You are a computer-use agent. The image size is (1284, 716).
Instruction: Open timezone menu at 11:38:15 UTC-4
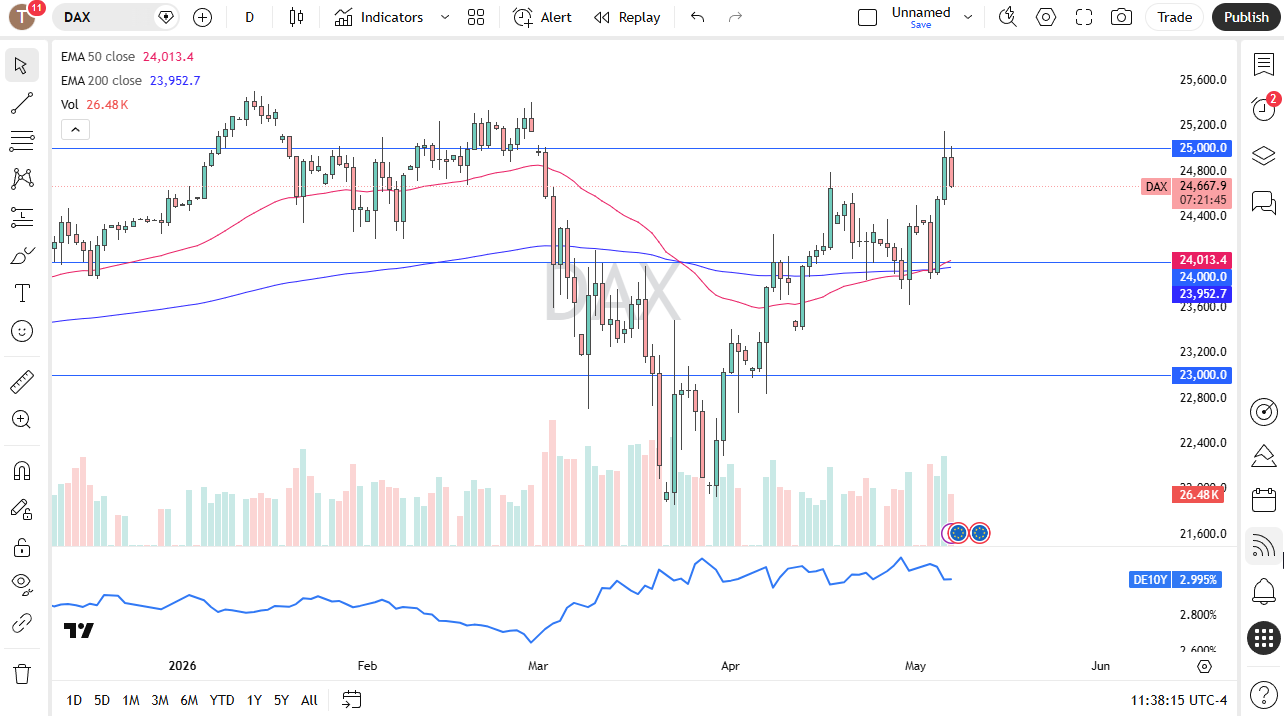[1179, 700]
